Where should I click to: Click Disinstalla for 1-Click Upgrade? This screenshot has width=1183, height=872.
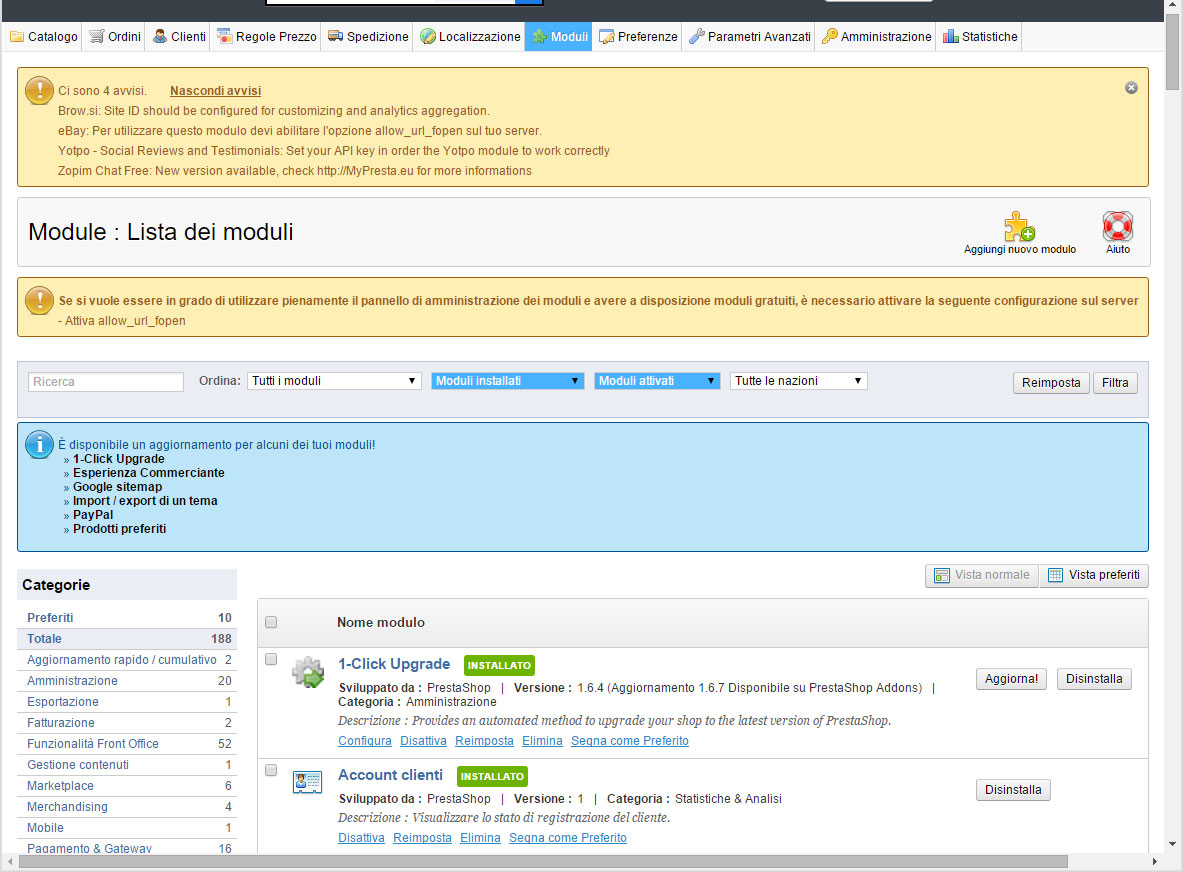[x=1094, y=679]
